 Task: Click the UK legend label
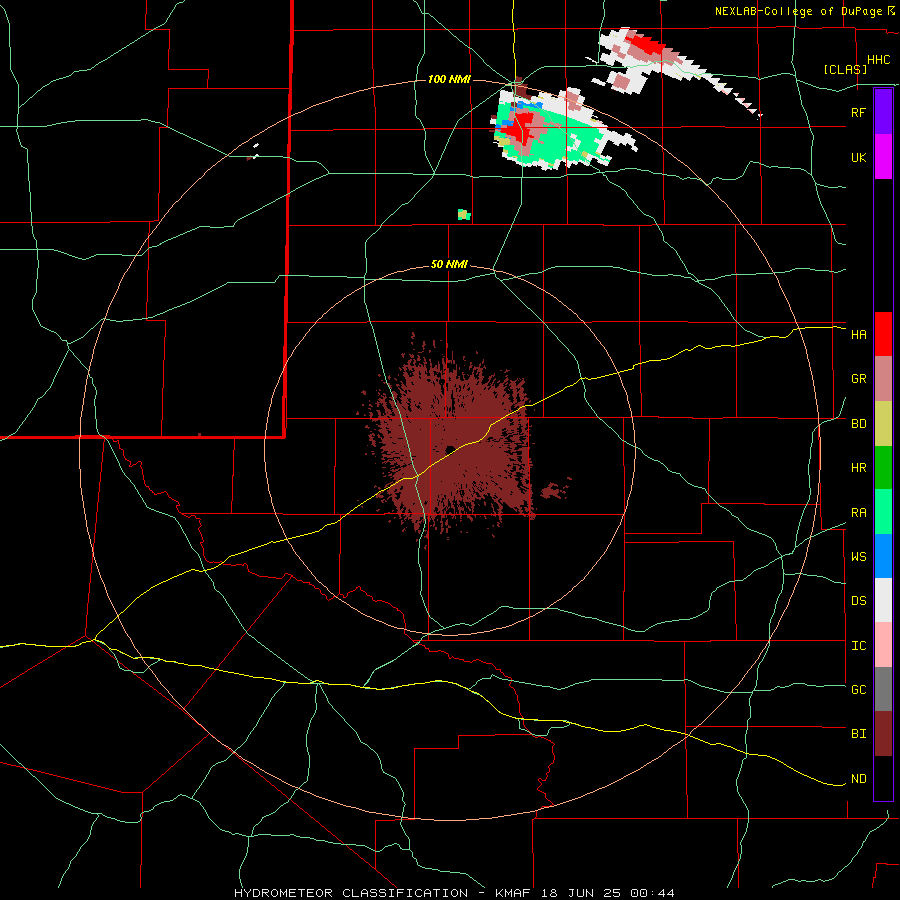coord(858,157)
